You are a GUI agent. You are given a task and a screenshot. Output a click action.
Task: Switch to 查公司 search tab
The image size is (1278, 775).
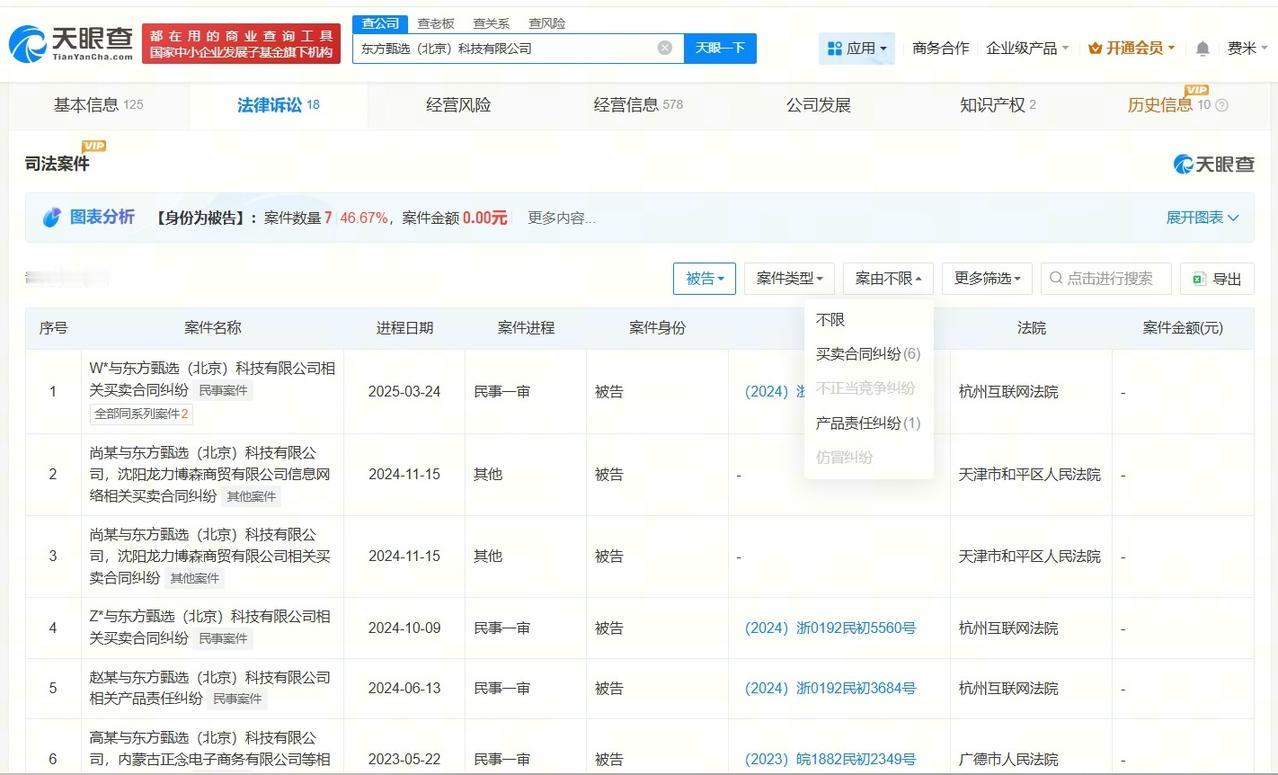pos(380,23)
